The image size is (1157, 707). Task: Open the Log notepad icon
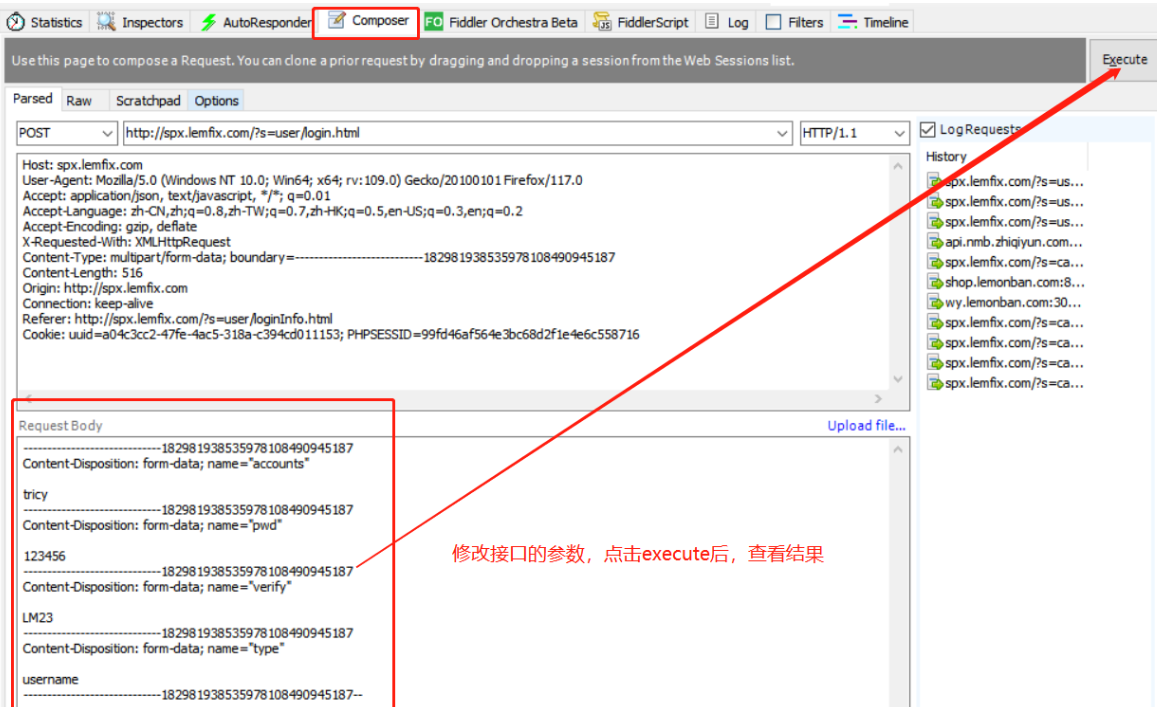710,21
